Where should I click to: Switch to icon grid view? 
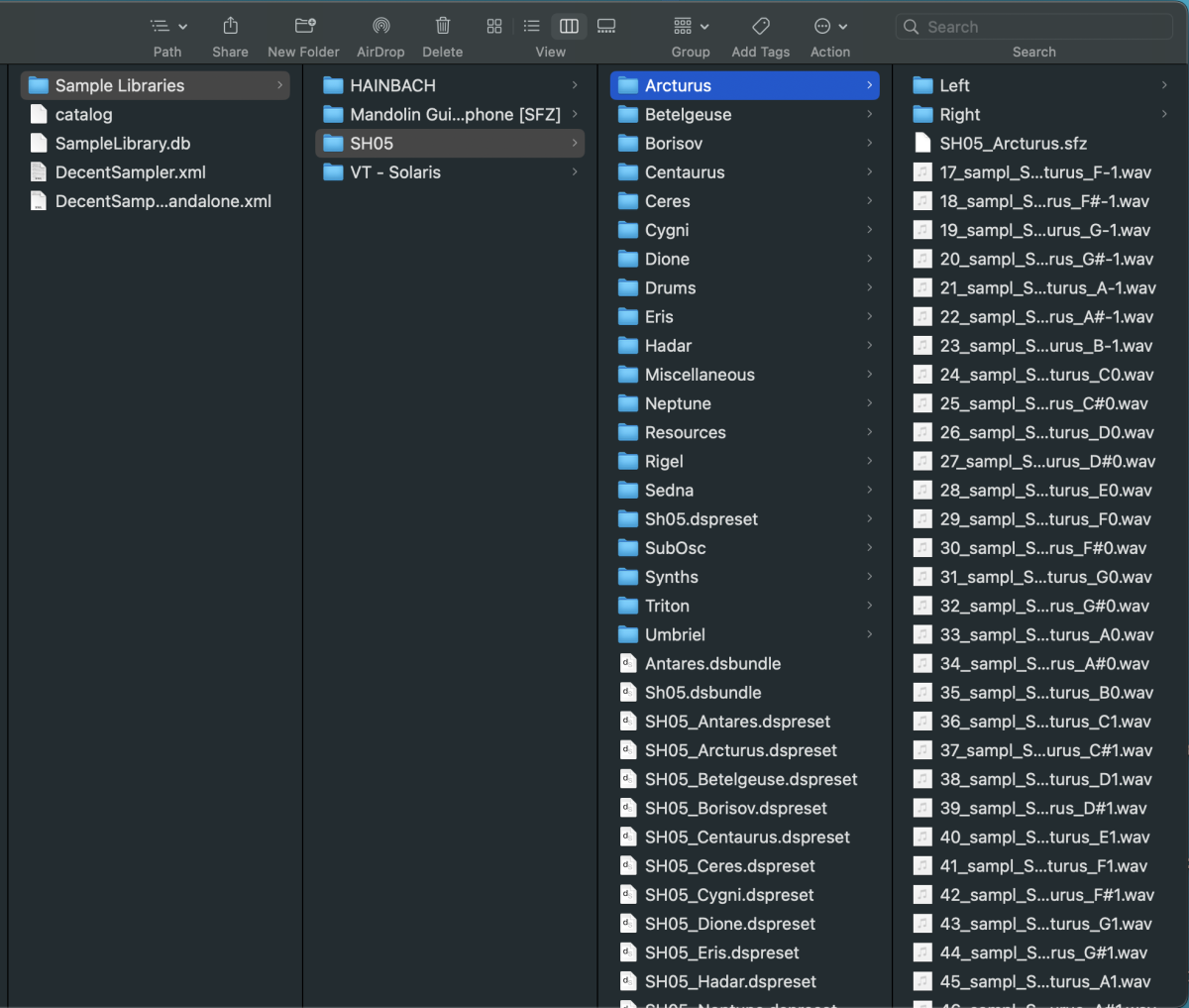point(494,27)
